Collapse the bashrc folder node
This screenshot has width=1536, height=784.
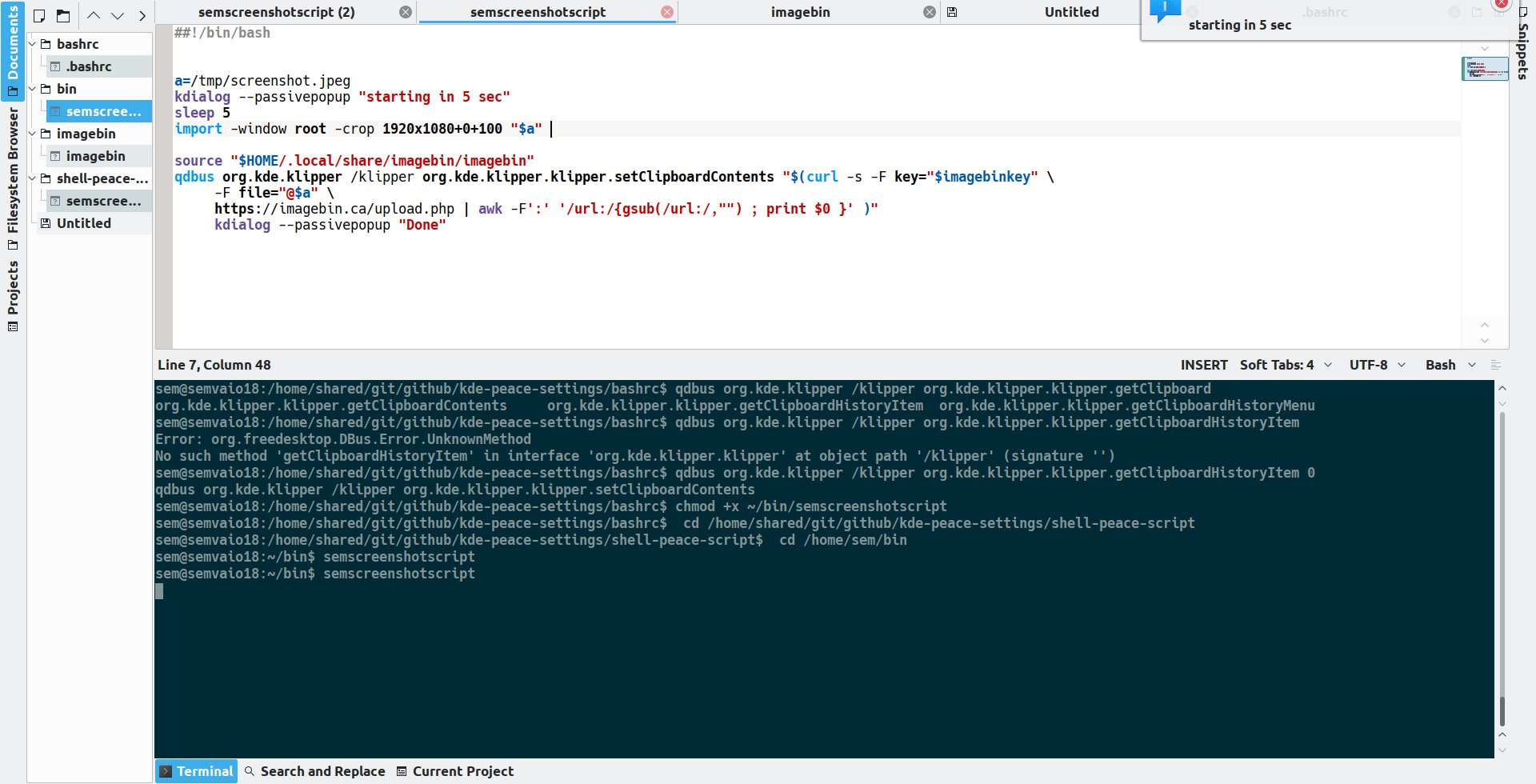point(33,44)
